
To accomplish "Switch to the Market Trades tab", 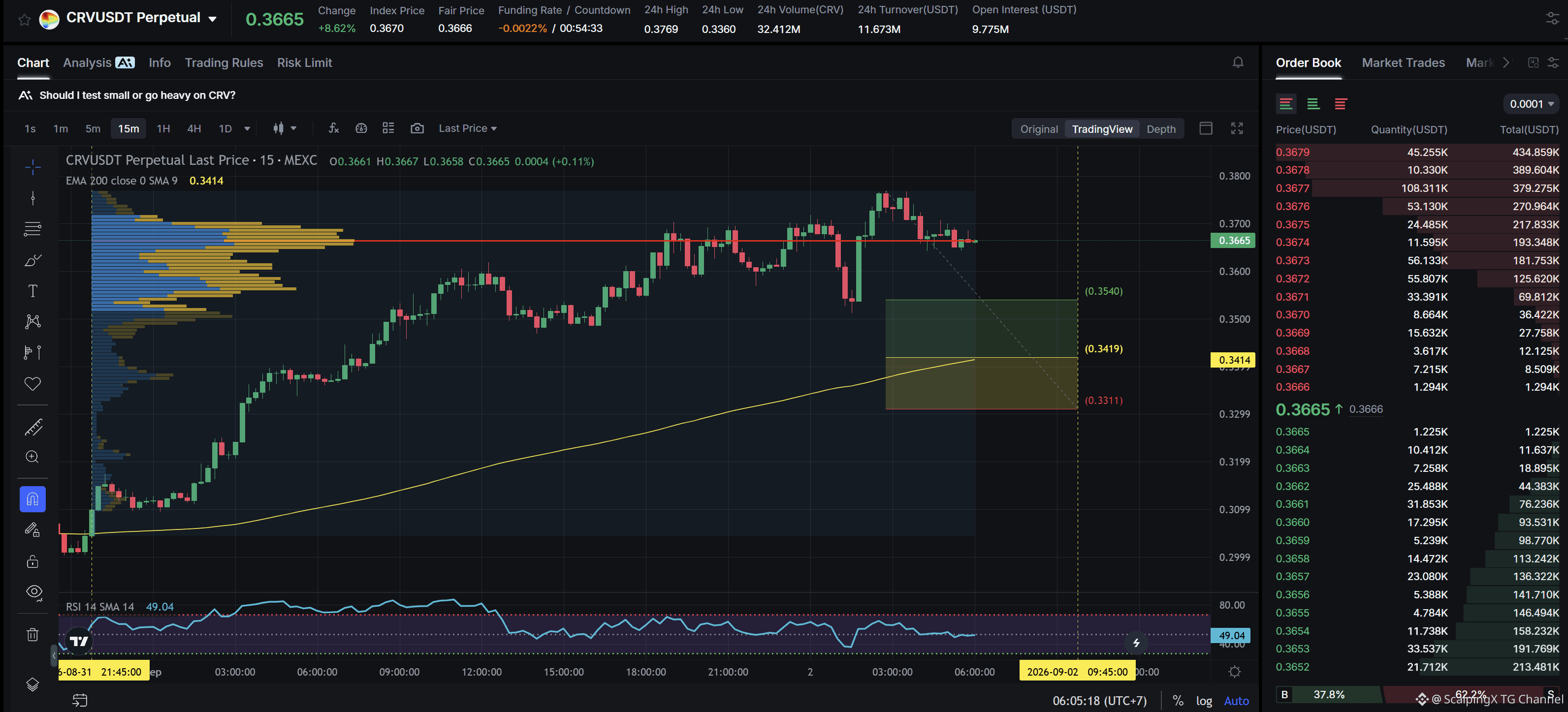I will [x=1403, y=62].
